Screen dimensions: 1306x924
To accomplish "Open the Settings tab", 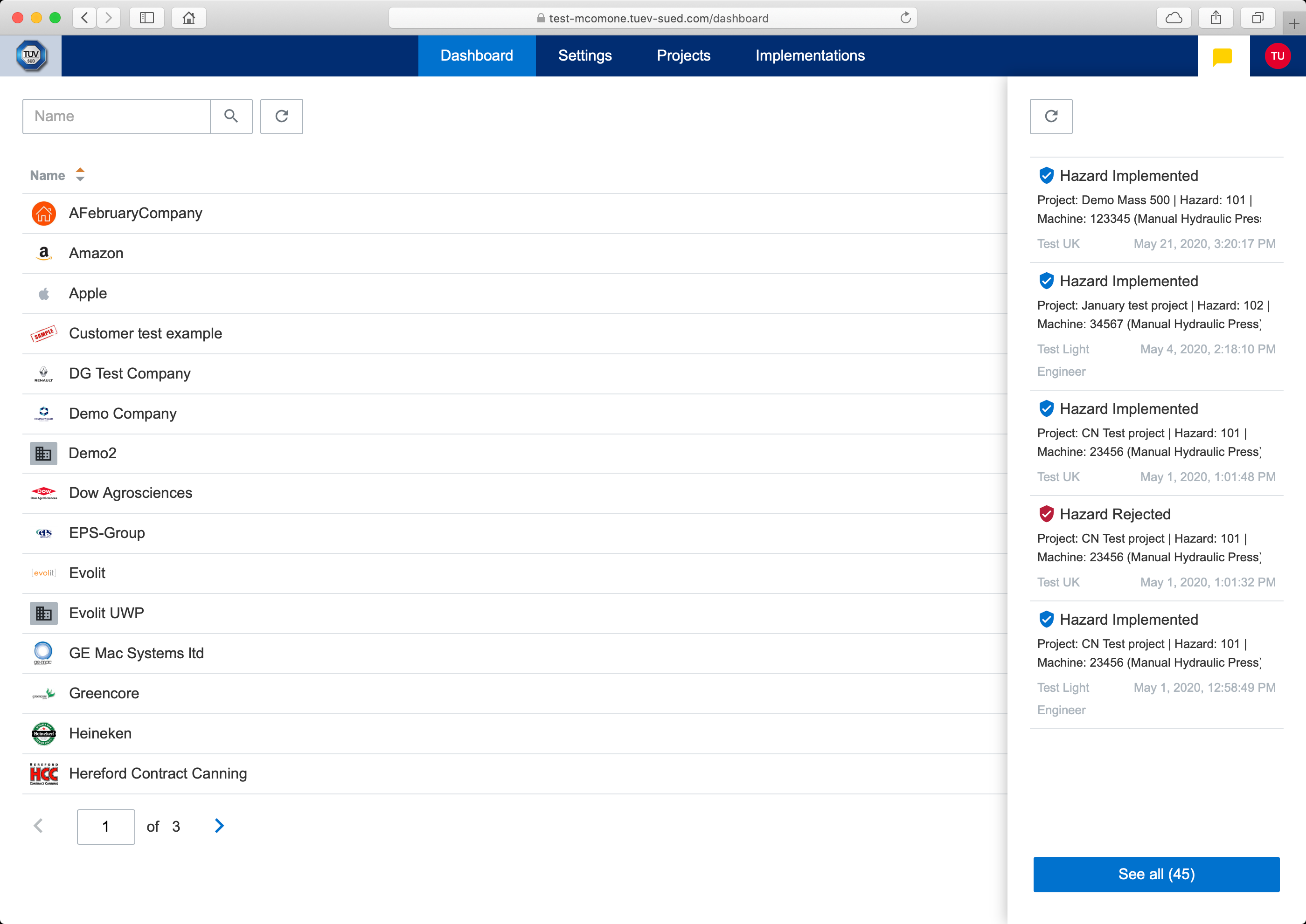I will [x=585, y=56].
